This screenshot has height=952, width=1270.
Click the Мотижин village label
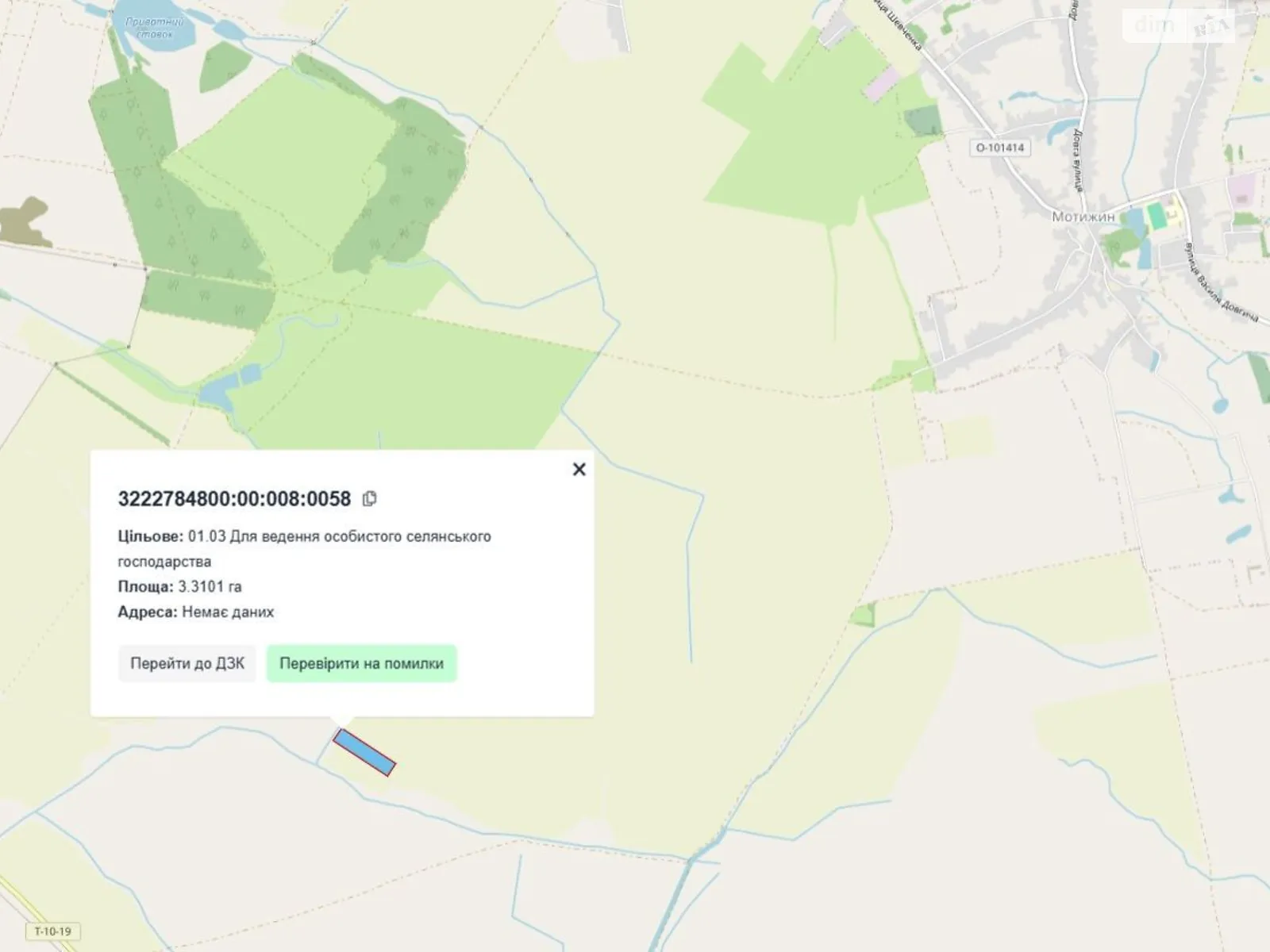tap(1083, 217)
